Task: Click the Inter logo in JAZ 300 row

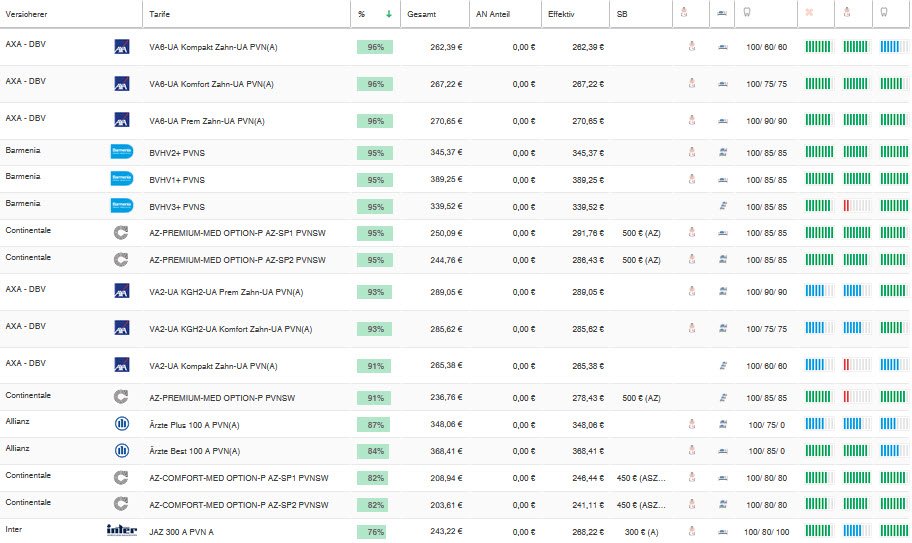Action: [122, 531]
